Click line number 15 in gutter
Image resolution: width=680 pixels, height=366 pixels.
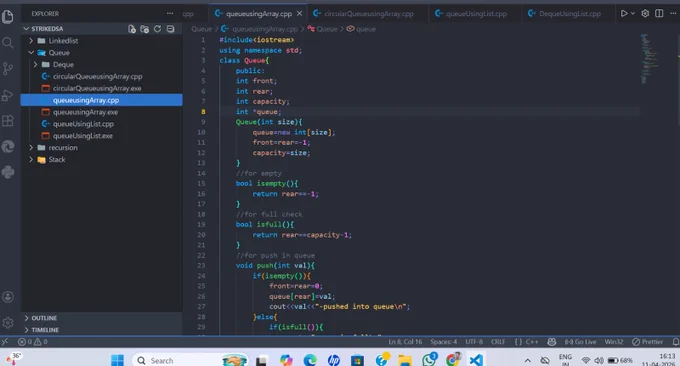point(201,183)
